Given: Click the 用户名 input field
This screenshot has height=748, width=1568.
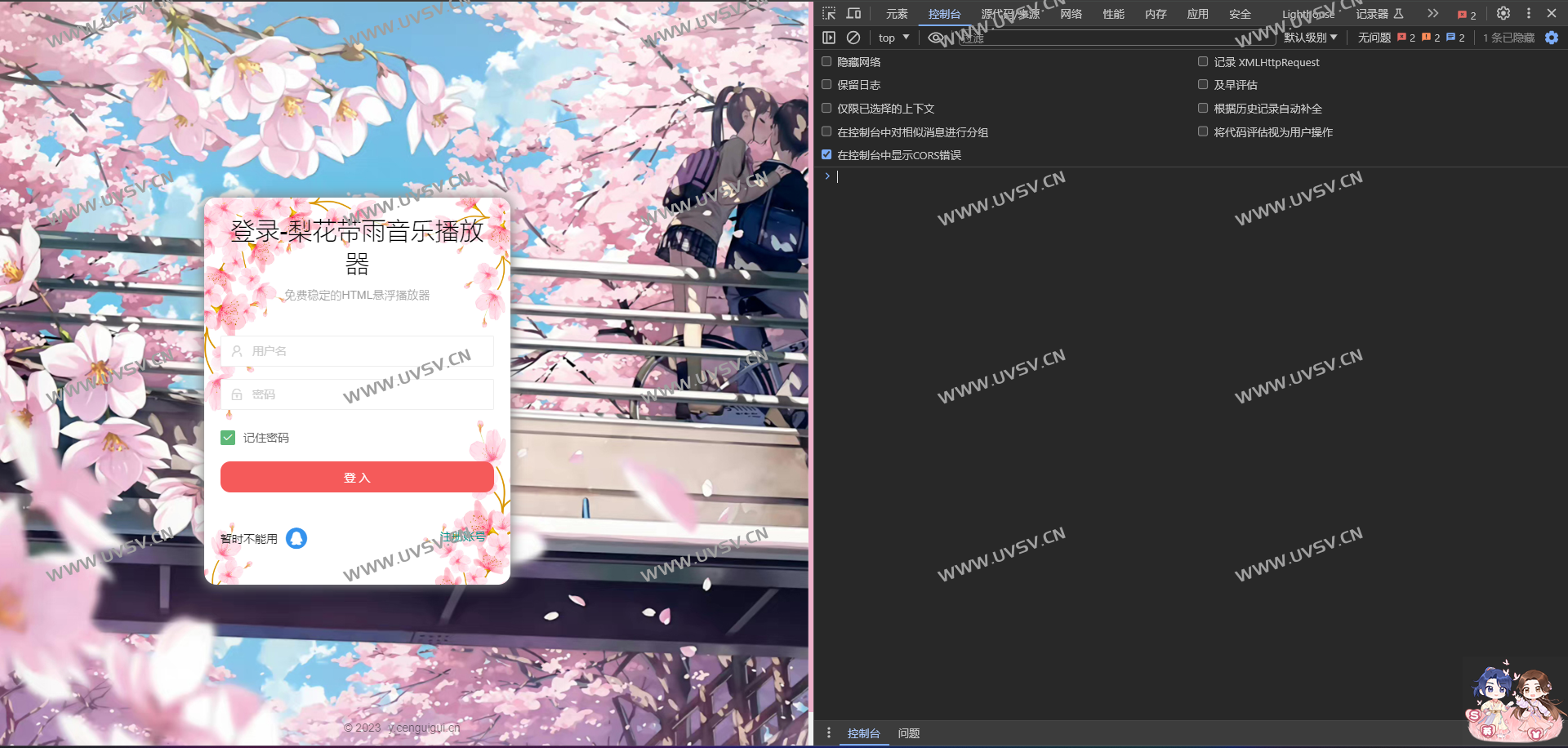Looking at the screenshot, I should (x=358, y=351).
